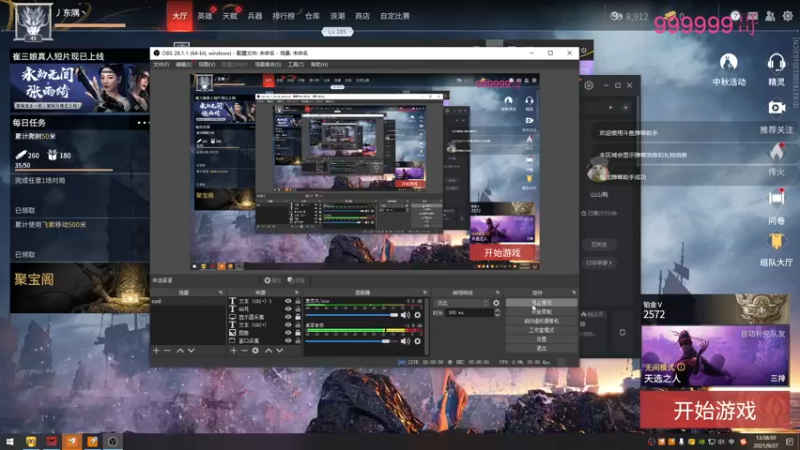Click the player avatar portrait at top left
The height and width of the screenshot is (450, 800).
tap(33, 22)
